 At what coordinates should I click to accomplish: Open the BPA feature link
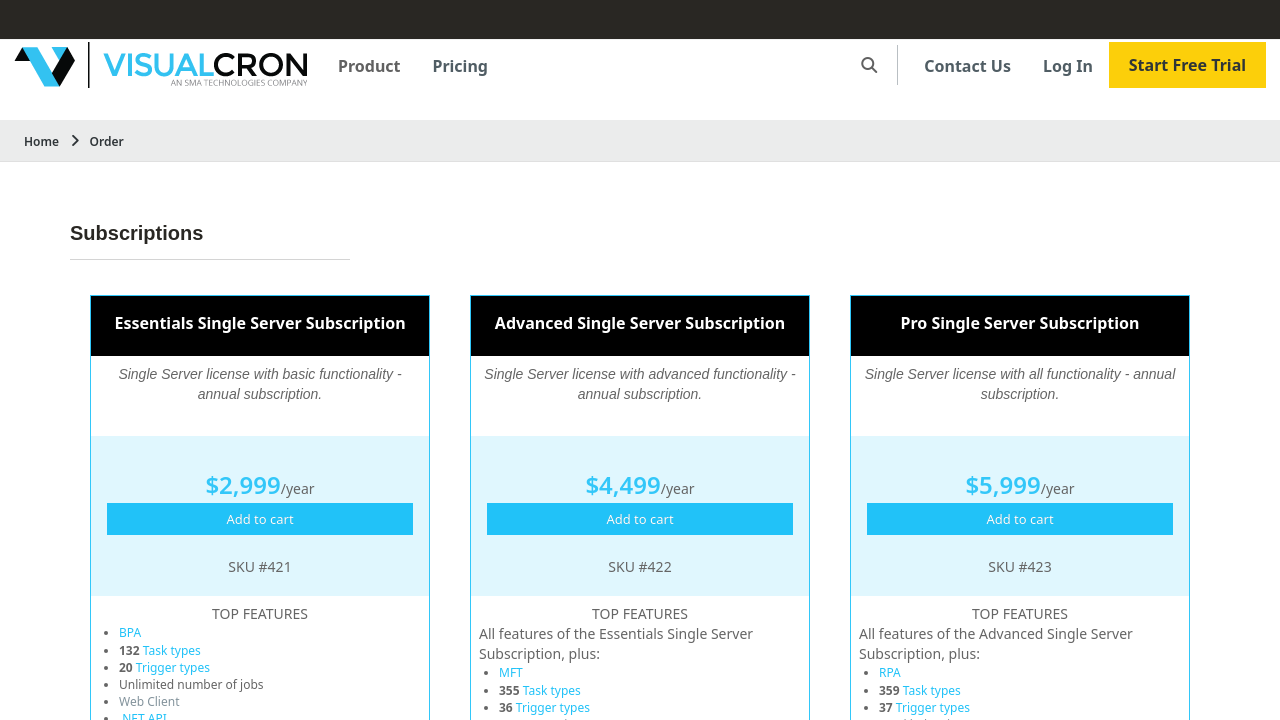pos(130,633)
